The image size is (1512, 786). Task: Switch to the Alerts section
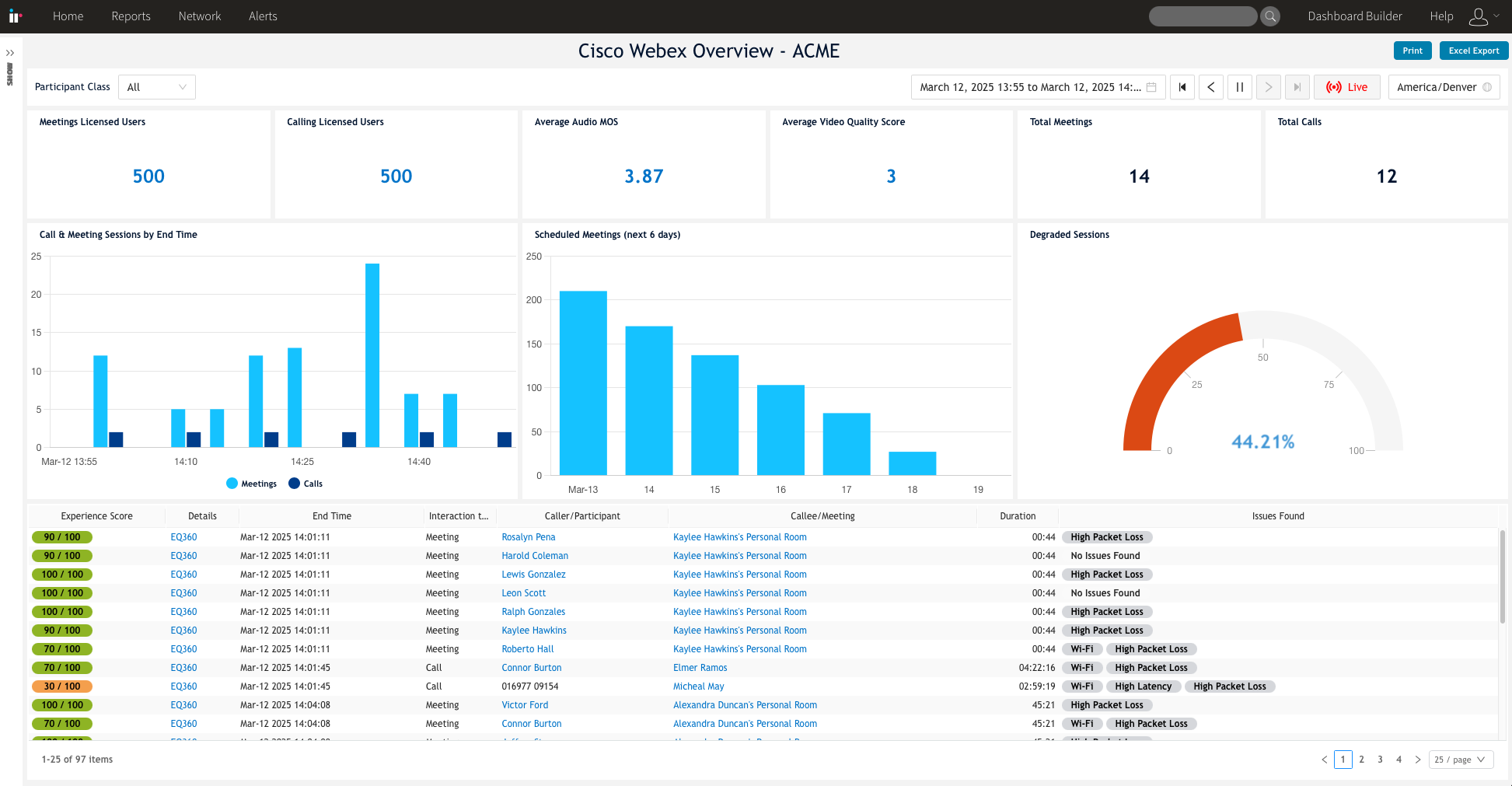coord(263,16)
